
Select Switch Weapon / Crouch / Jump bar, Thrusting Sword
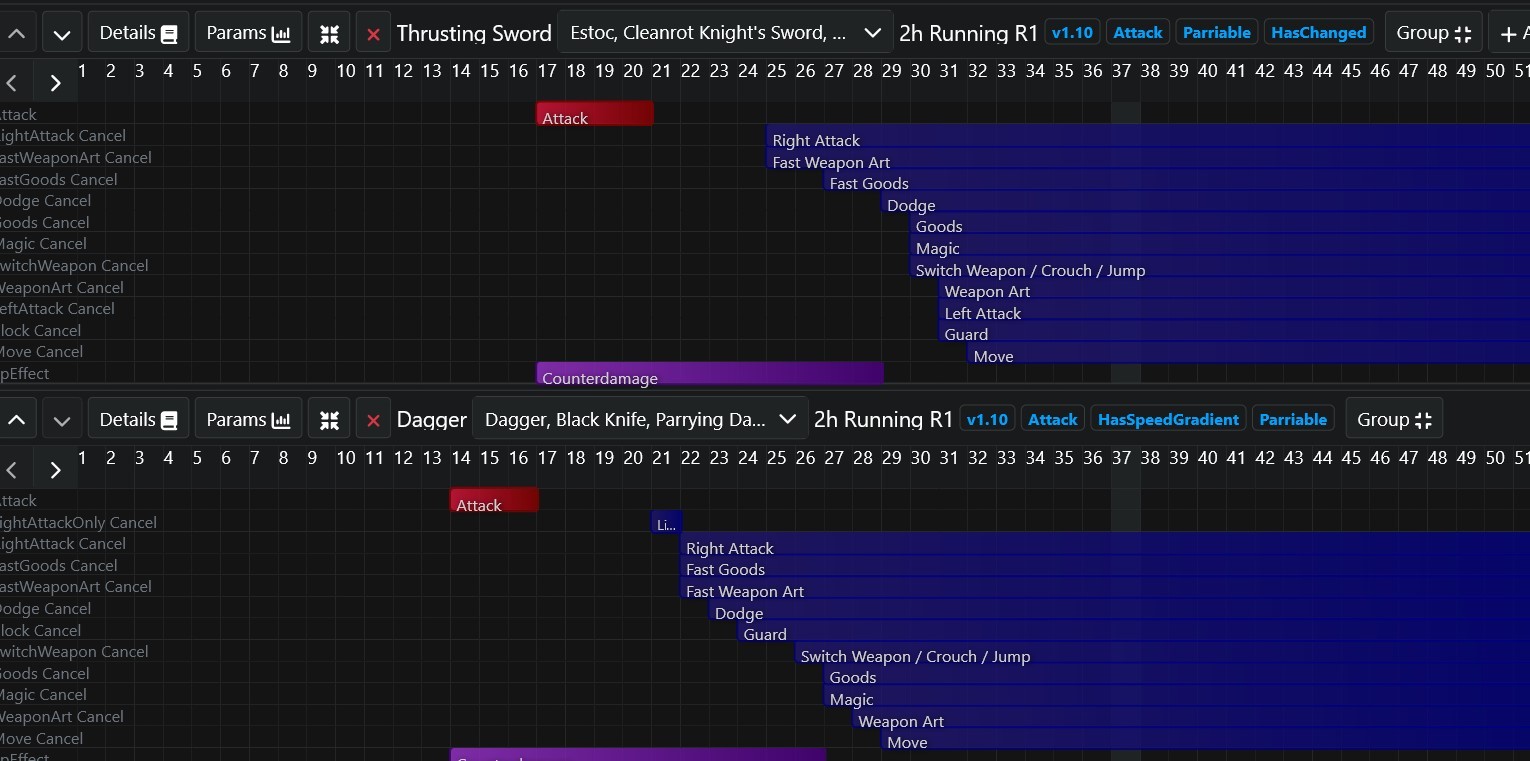[x=1220, y=267]
